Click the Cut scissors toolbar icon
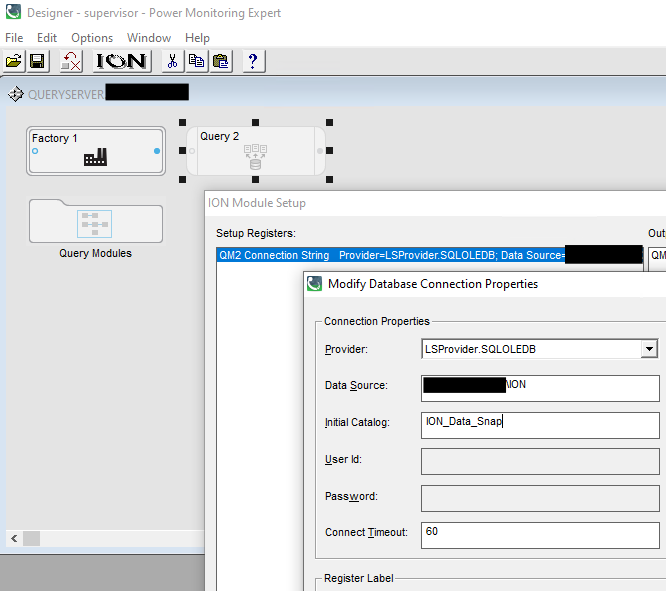 tap(172, 61)
